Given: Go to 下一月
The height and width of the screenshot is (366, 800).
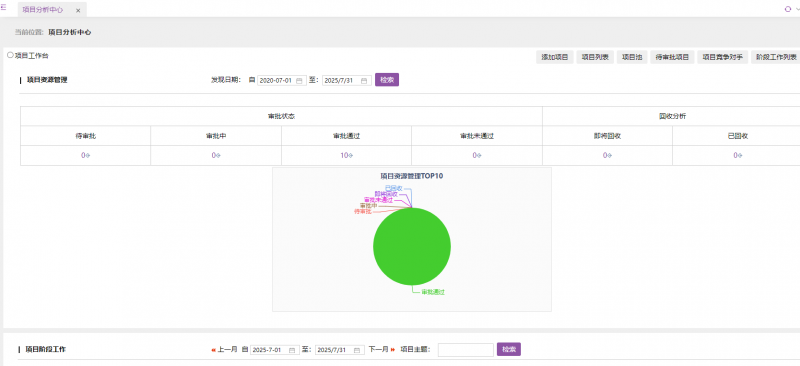Looking at the screenshot, I should click(x=379, y=350).
